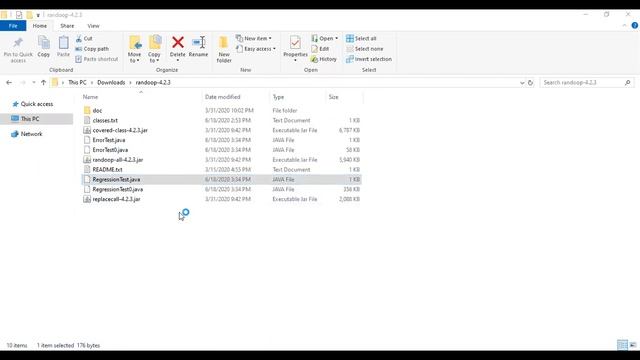Click randoop-4.2.3 breadcrumb in address bar

tap(153, 82)
